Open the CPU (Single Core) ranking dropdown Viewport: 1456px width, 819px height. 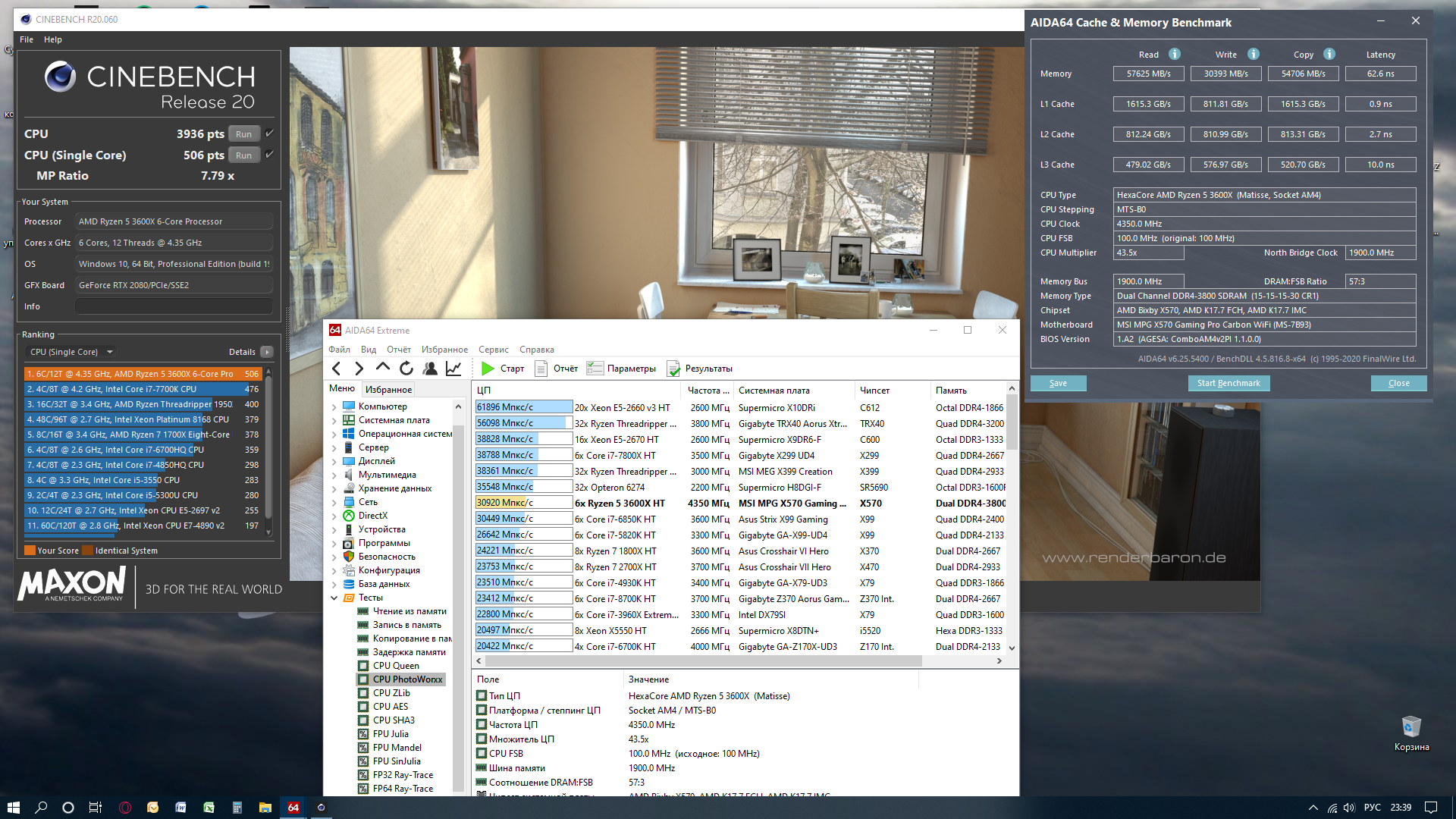coord(110,352)
